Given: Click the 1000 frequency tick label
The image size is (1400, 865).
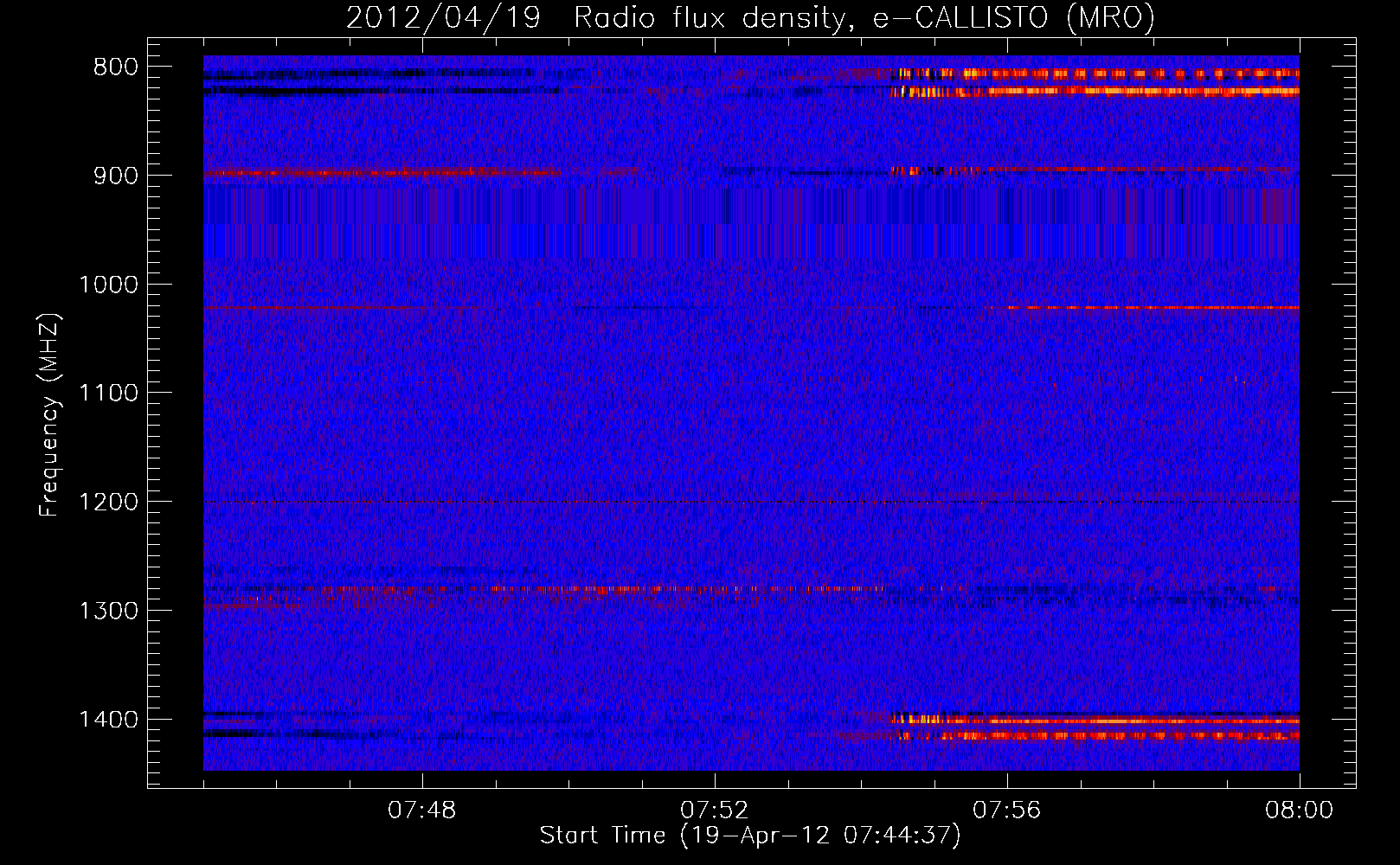Looking at the screenshot, I should (108, 285).
